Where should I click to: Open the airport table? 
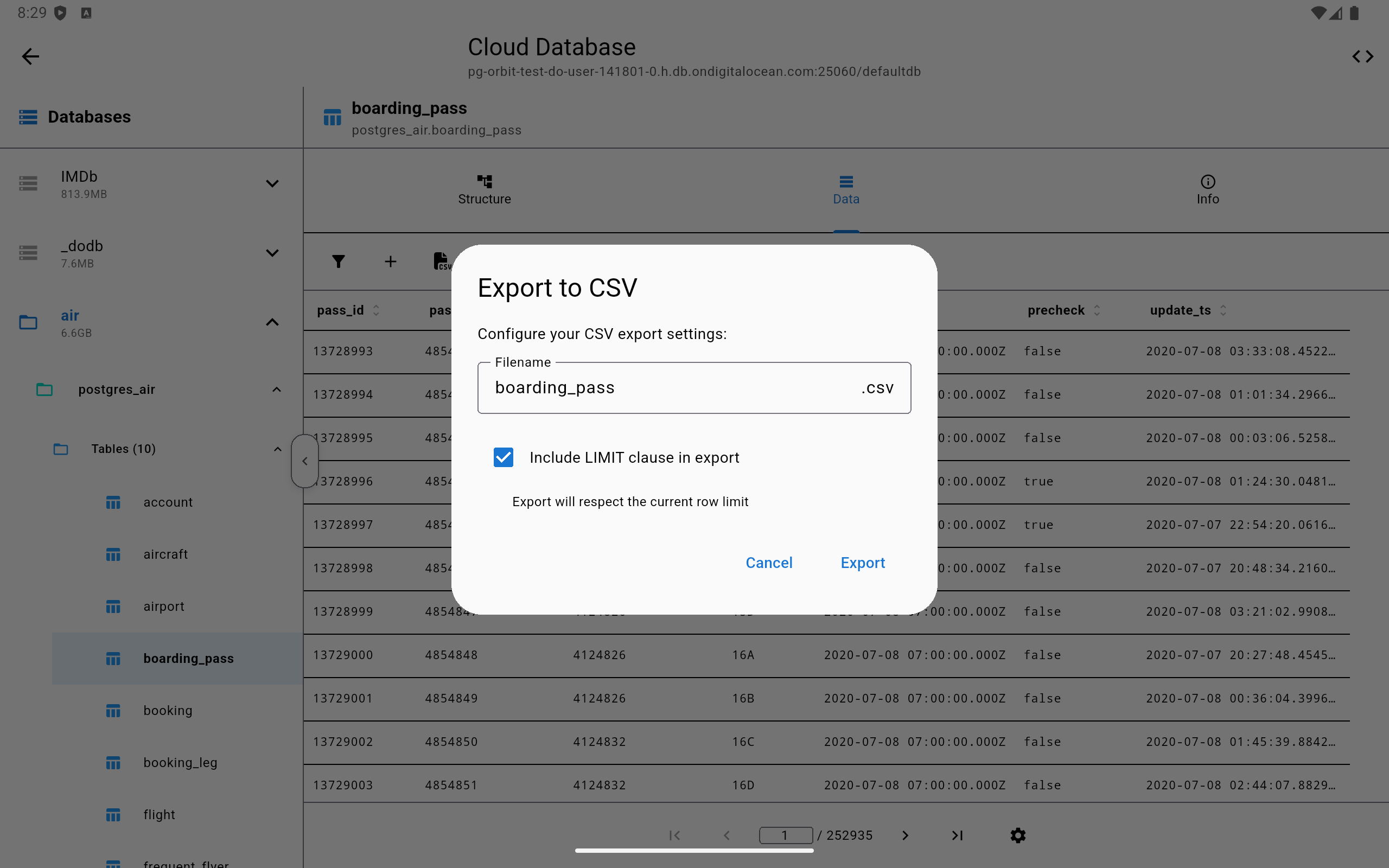click(164, 607)
